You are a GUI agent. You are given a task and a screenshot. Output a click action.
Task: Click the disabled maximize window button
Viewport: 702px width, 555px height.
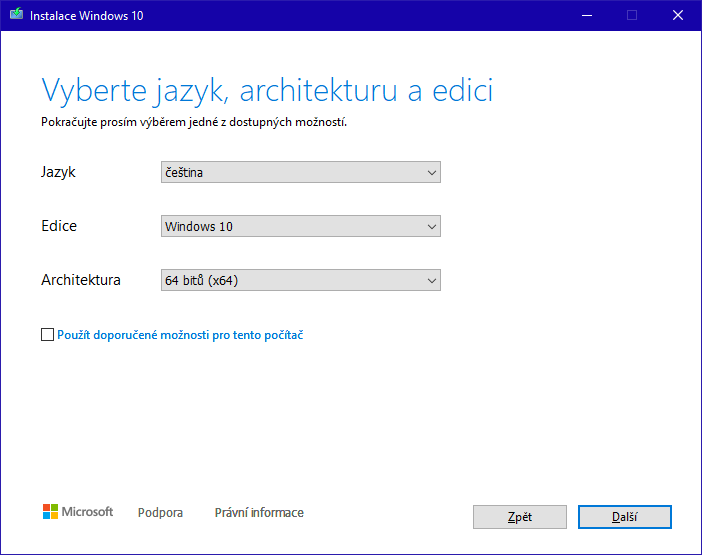pyautogui.click(x=632, y=15)
